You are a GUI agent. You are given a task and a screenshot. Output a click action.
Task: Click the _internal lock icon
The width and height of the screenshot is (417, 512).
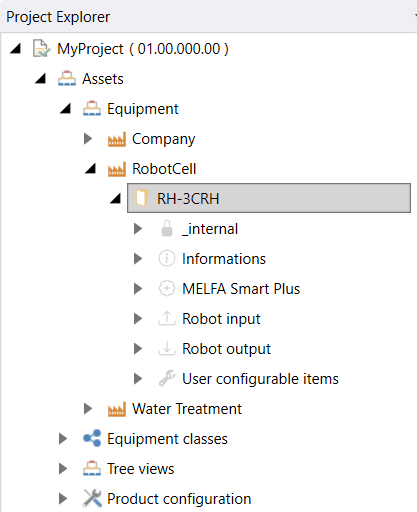(x=167, y=229)
